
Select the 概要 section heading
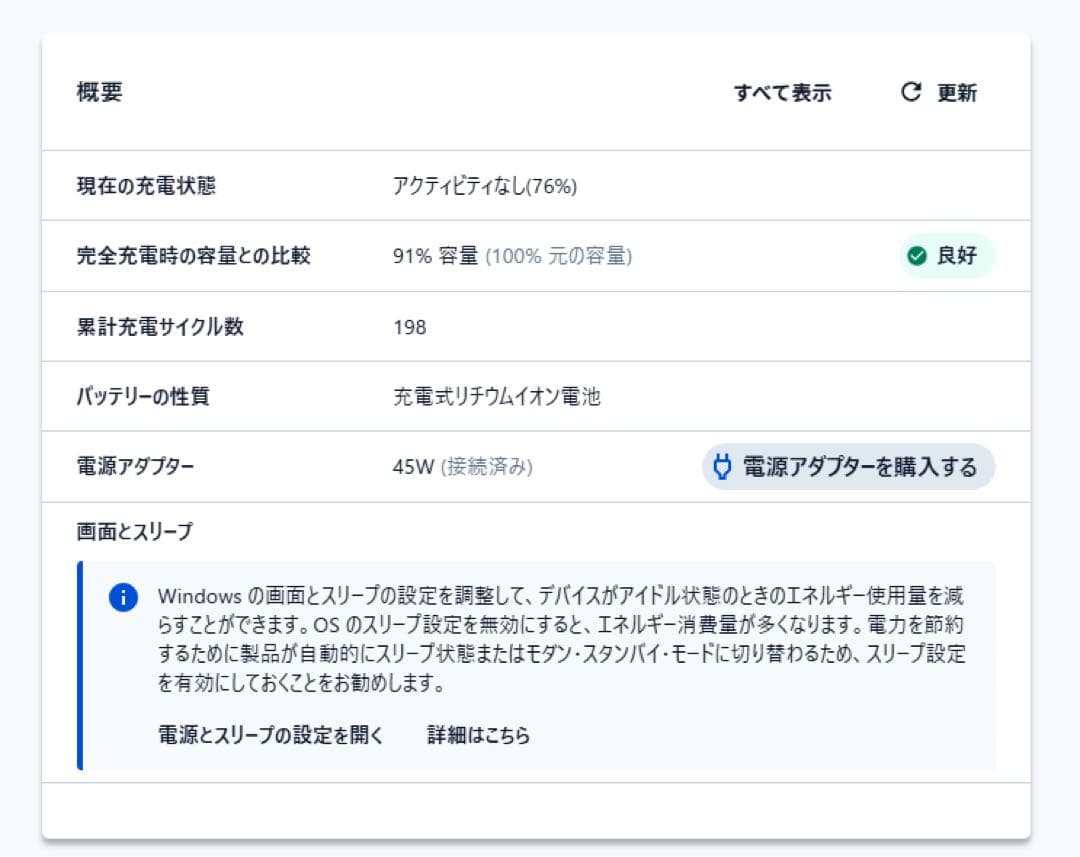[x=100, y=92]
